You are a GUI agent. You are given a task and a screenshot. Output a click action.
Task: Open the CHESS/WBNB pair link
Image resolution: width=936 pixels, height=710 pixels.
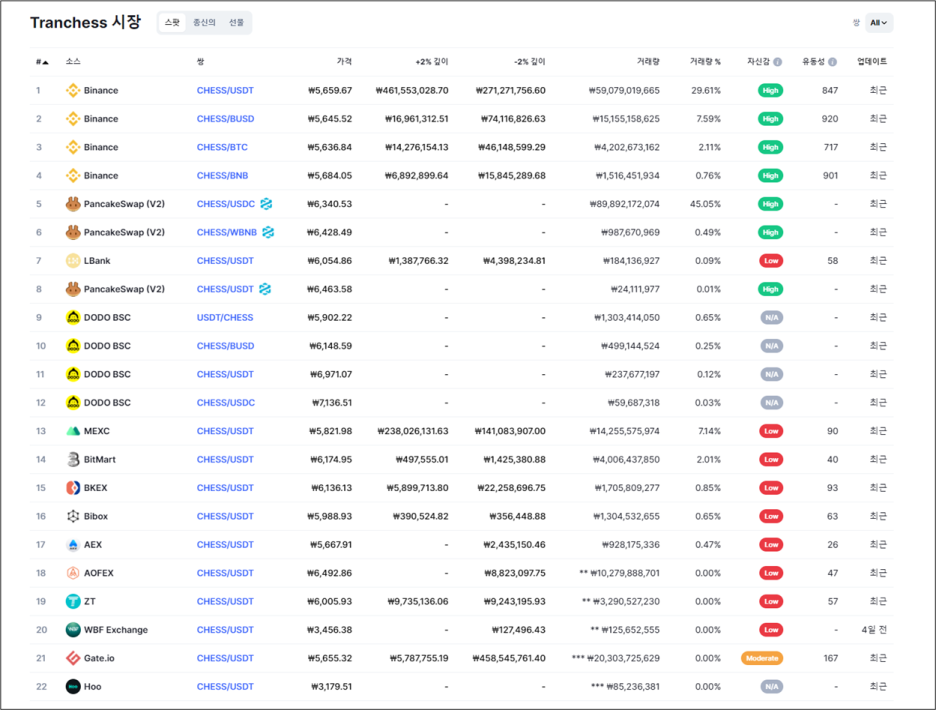pos(227,232)
